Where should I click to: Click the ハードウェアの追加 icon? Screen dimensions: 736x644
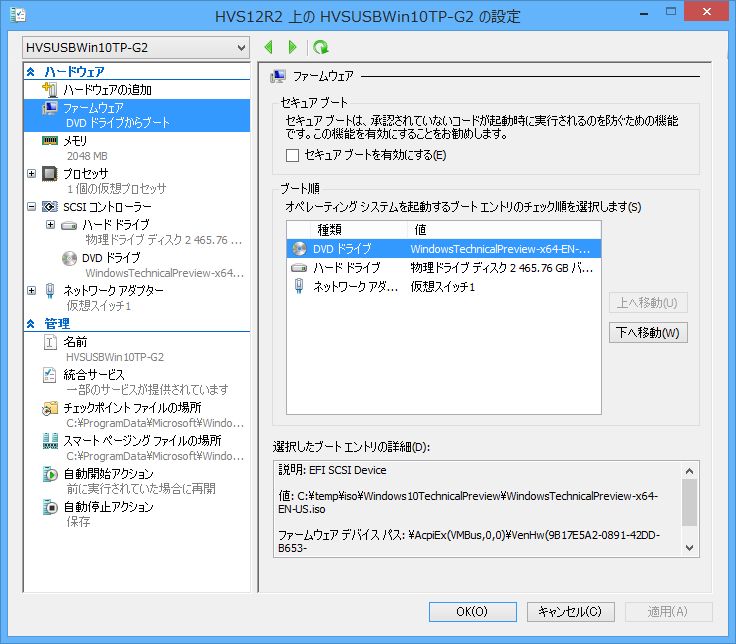[x=50, y=89]
